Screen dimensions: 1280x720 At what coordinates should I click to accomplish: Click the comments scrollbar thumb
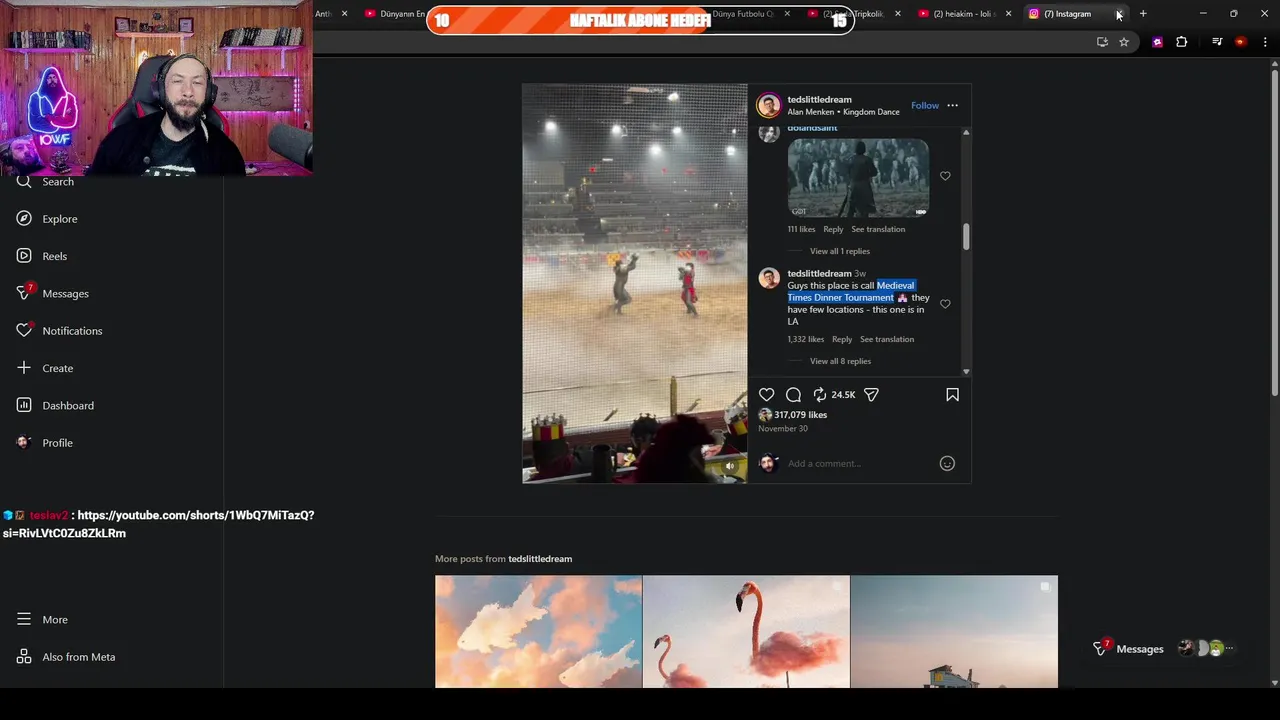[x=966, y=237]
